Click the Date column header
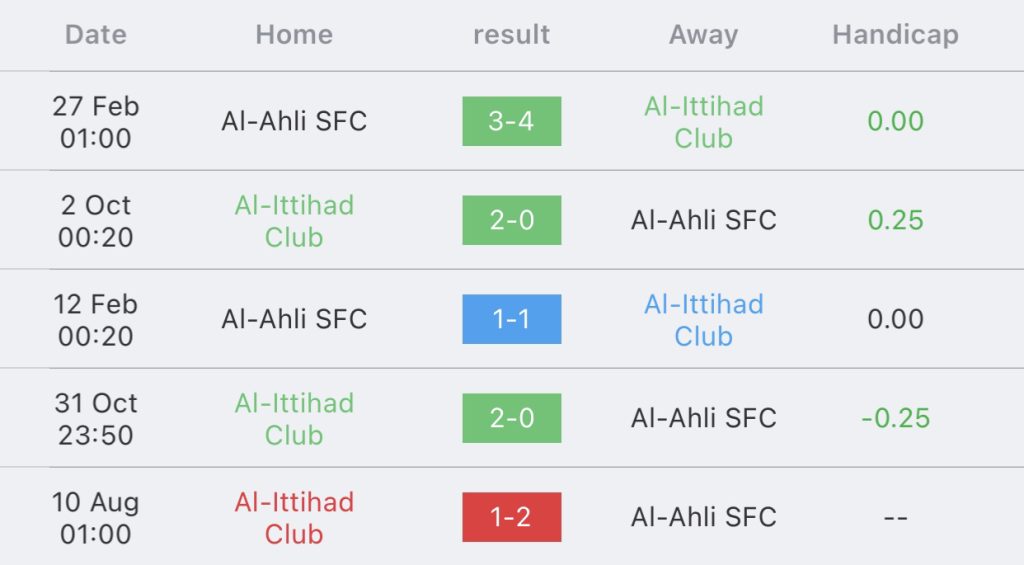1024x565 pixels. click(x=95, y=35)
